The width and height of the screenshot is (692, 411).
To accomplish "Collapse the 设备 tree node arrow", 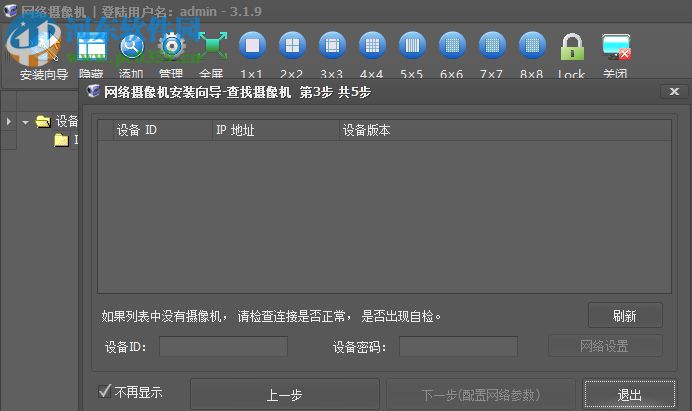I will [x=26, y=122].
